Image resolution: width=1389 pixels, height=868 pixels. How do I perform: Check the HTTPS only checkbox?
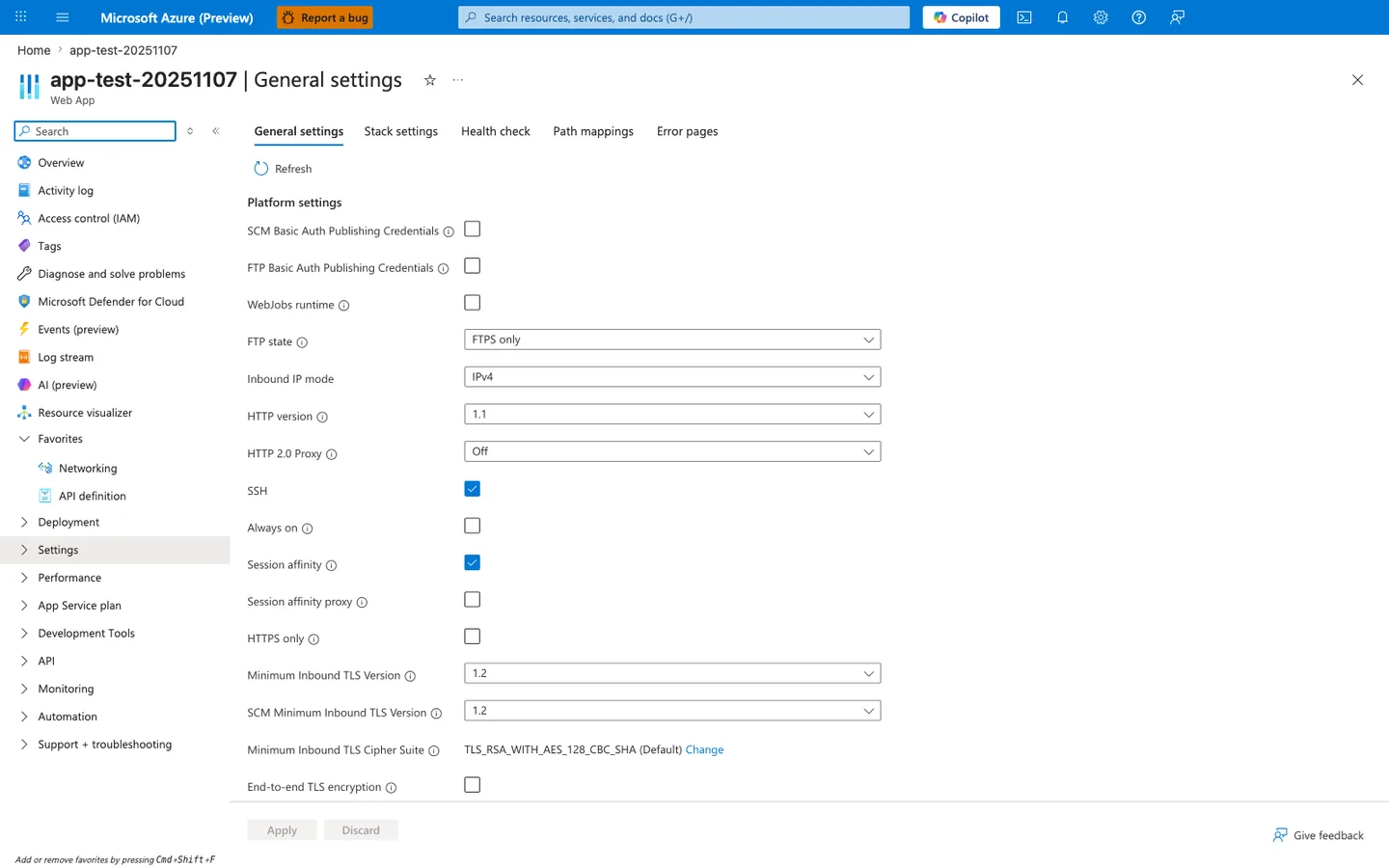[x=473, y=637]
